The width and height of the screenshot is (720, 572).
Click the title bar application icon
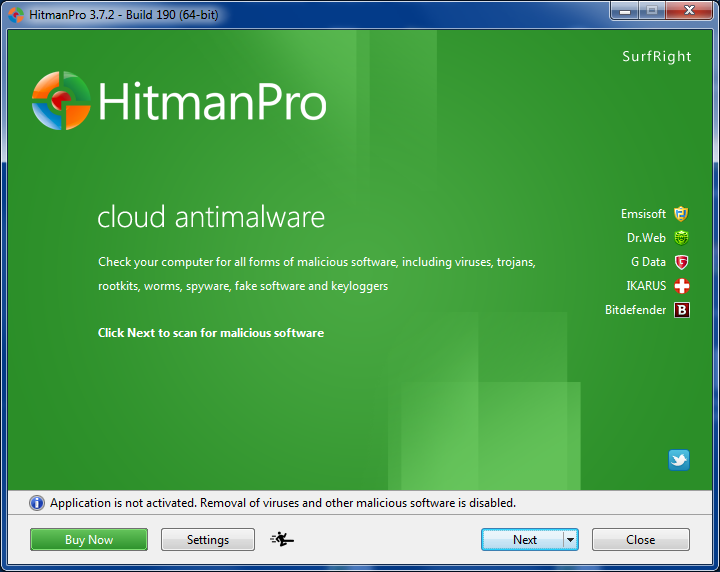click(x=16, y=15)
